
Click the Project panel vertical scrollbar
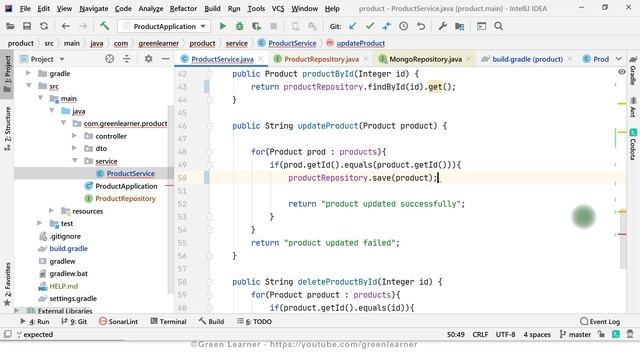(171, 200)
